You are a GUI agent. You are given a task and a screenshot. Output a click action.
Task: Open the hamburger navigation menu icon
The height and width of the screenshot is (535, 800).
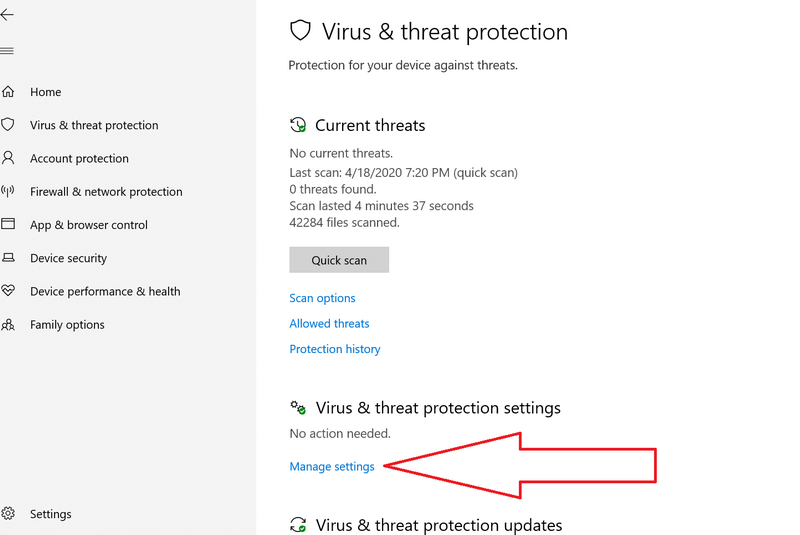(x=7, y=50)
